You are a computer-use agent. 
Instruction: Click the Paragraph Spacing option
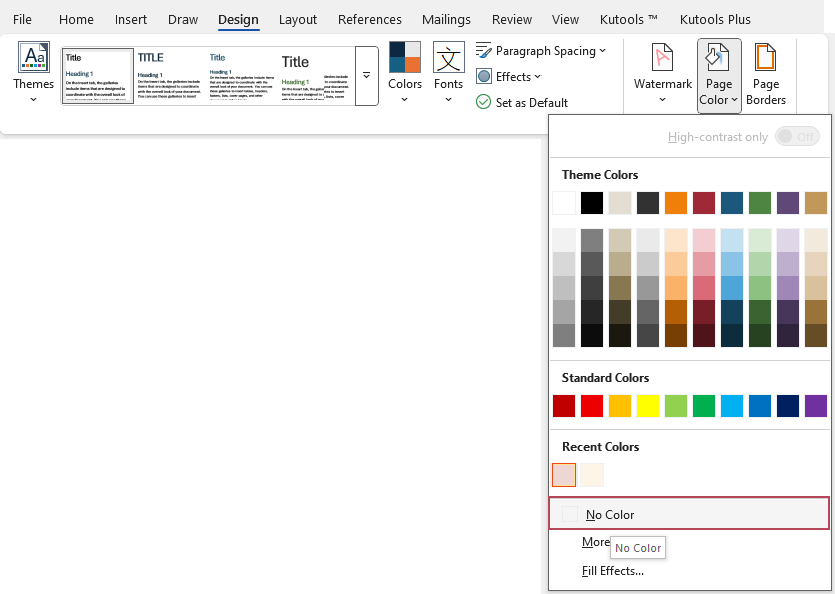click(541, 50)
